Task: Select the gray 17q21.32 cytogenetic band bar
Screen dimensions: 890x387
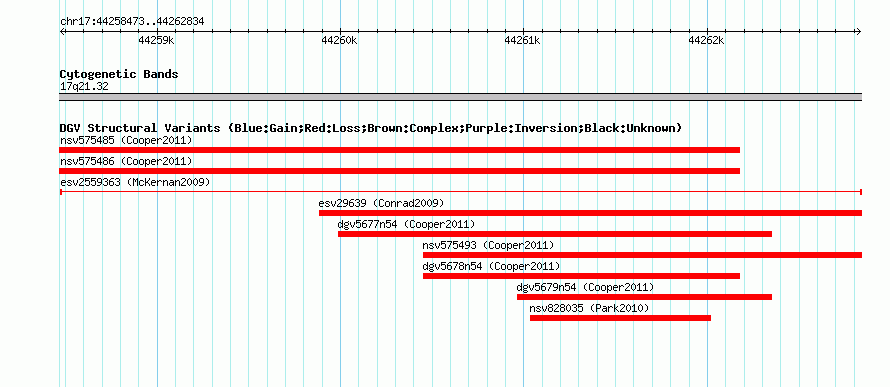Action: (461, 97)
